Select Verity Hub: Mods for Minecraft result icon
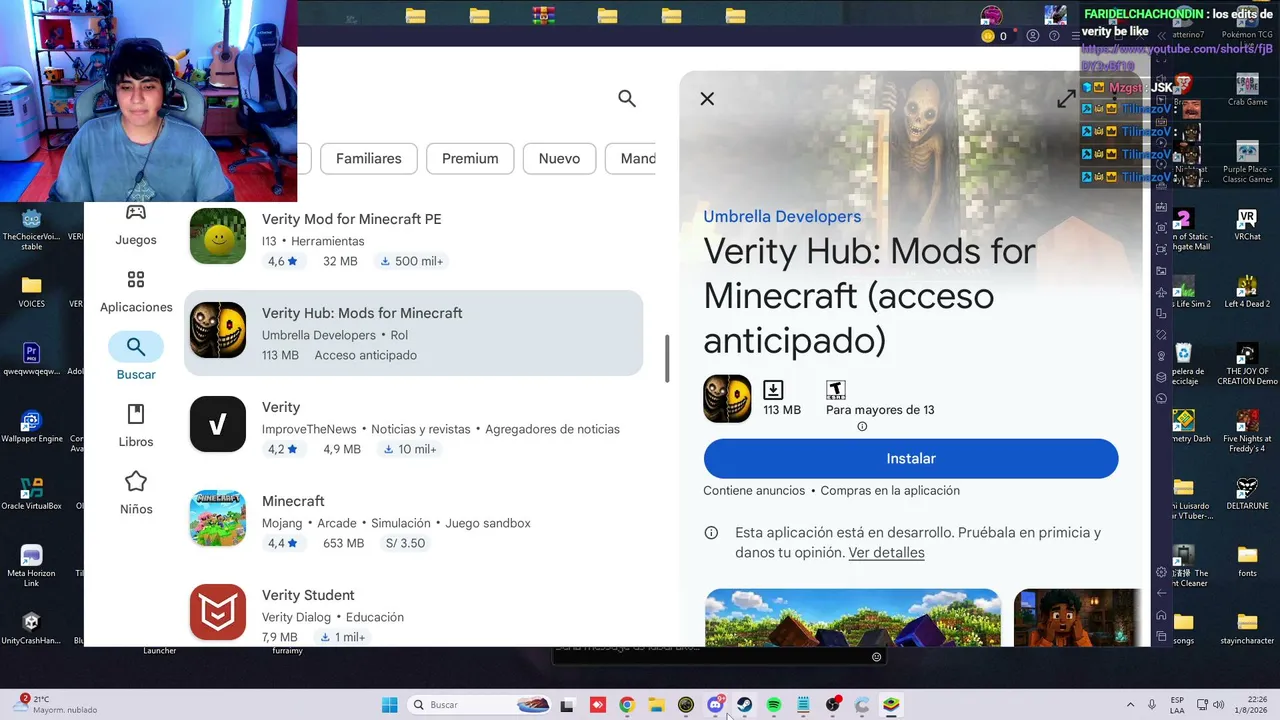 pyautogui.click(x=218, y=330)
